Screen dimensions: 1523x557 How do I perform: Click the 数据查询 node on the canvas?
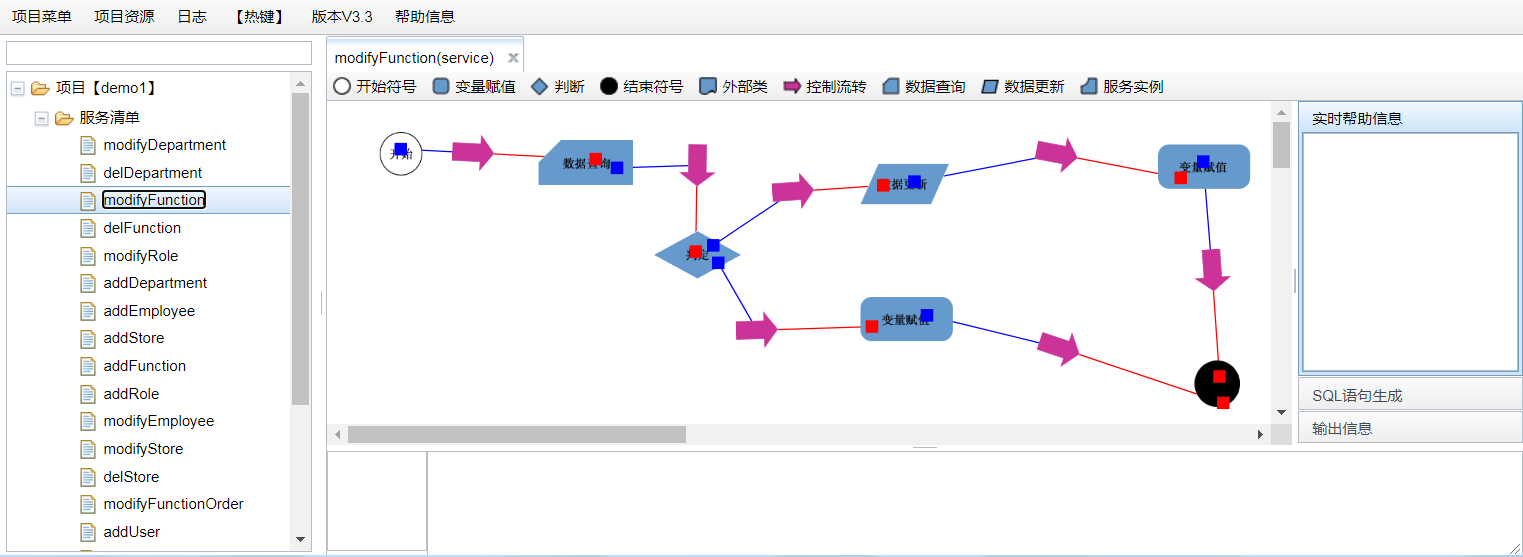pos(586,162)
